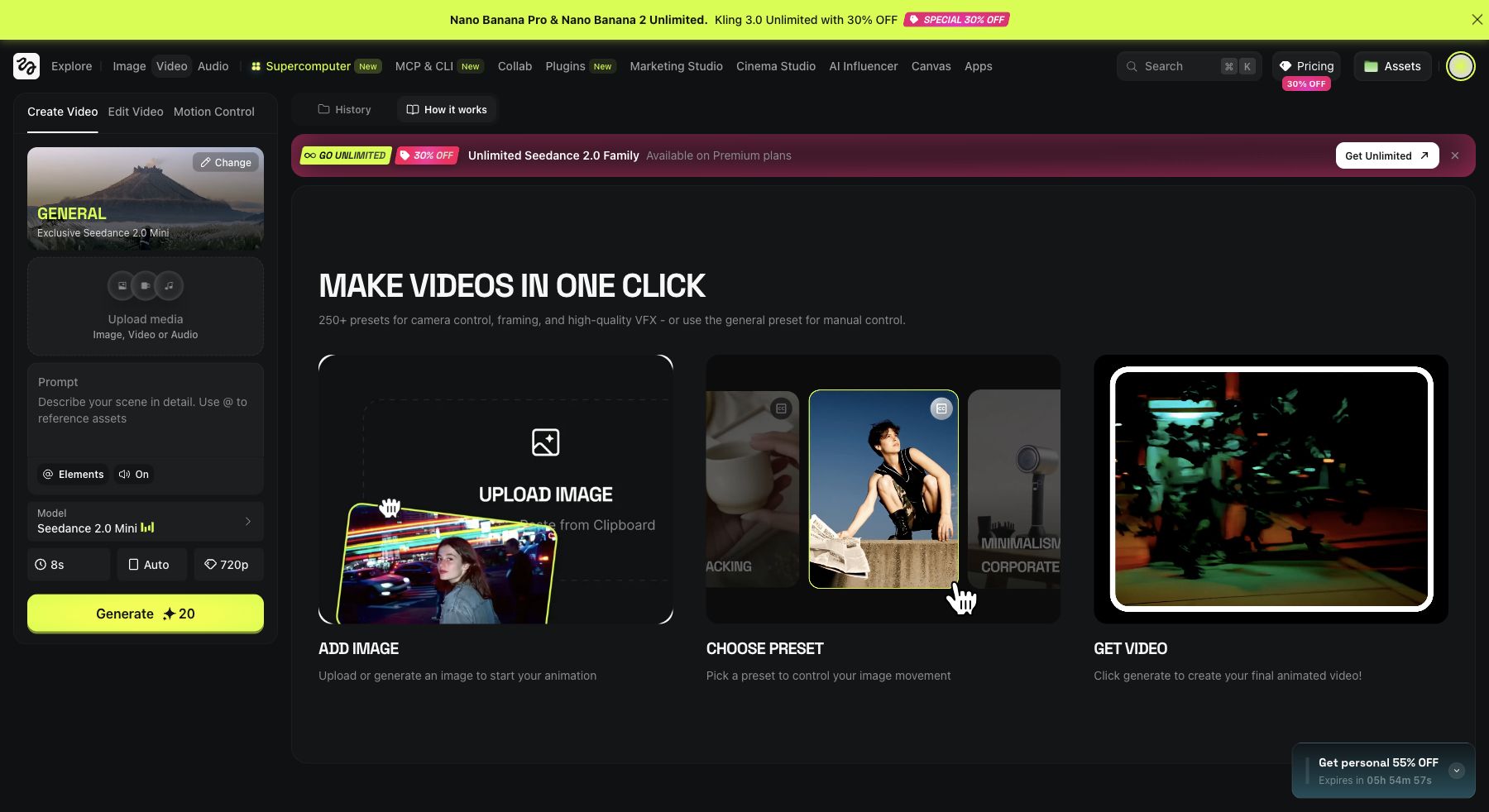
Task: Click into the Prompt text area
Action: 146,410
